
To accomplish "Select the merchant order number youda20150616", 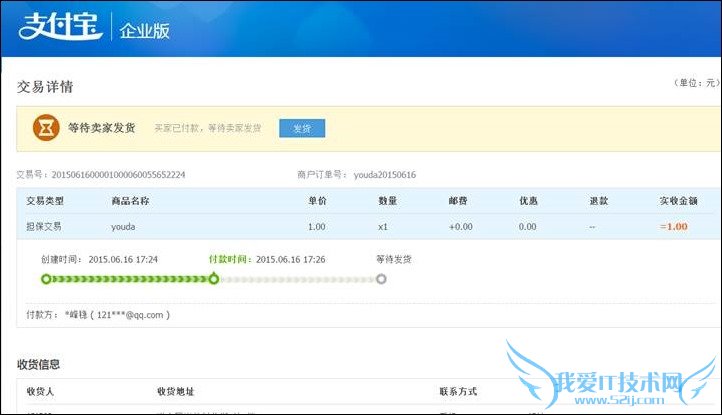I will pyautogui.click(x=384, y=175).
